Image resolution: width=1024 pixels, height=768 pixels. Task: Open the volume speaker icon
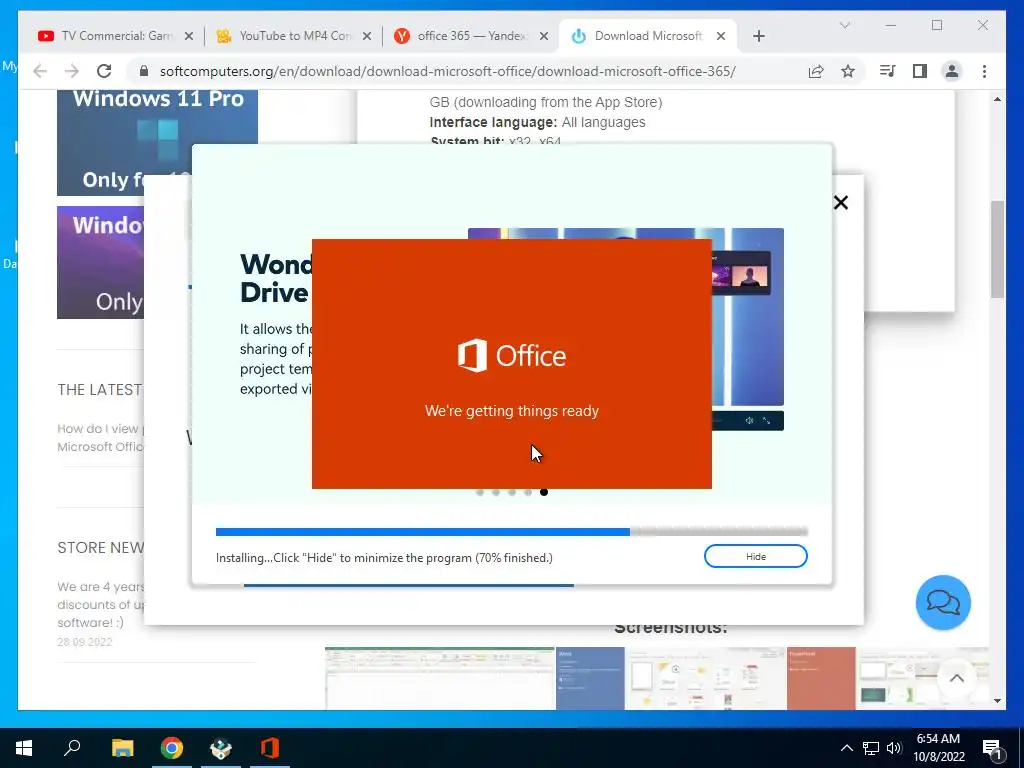coord(894,748)
